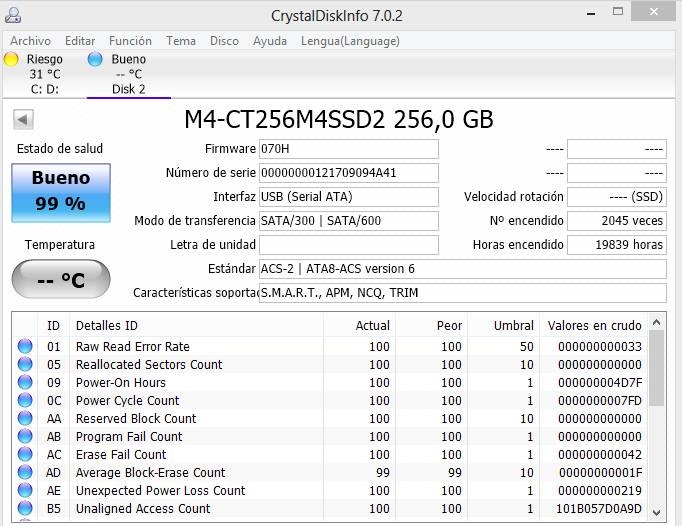The height and width of the screenshot is (526, 682).
Task: Click status icon for Power-On Hours row
Action: coord(25,382)
